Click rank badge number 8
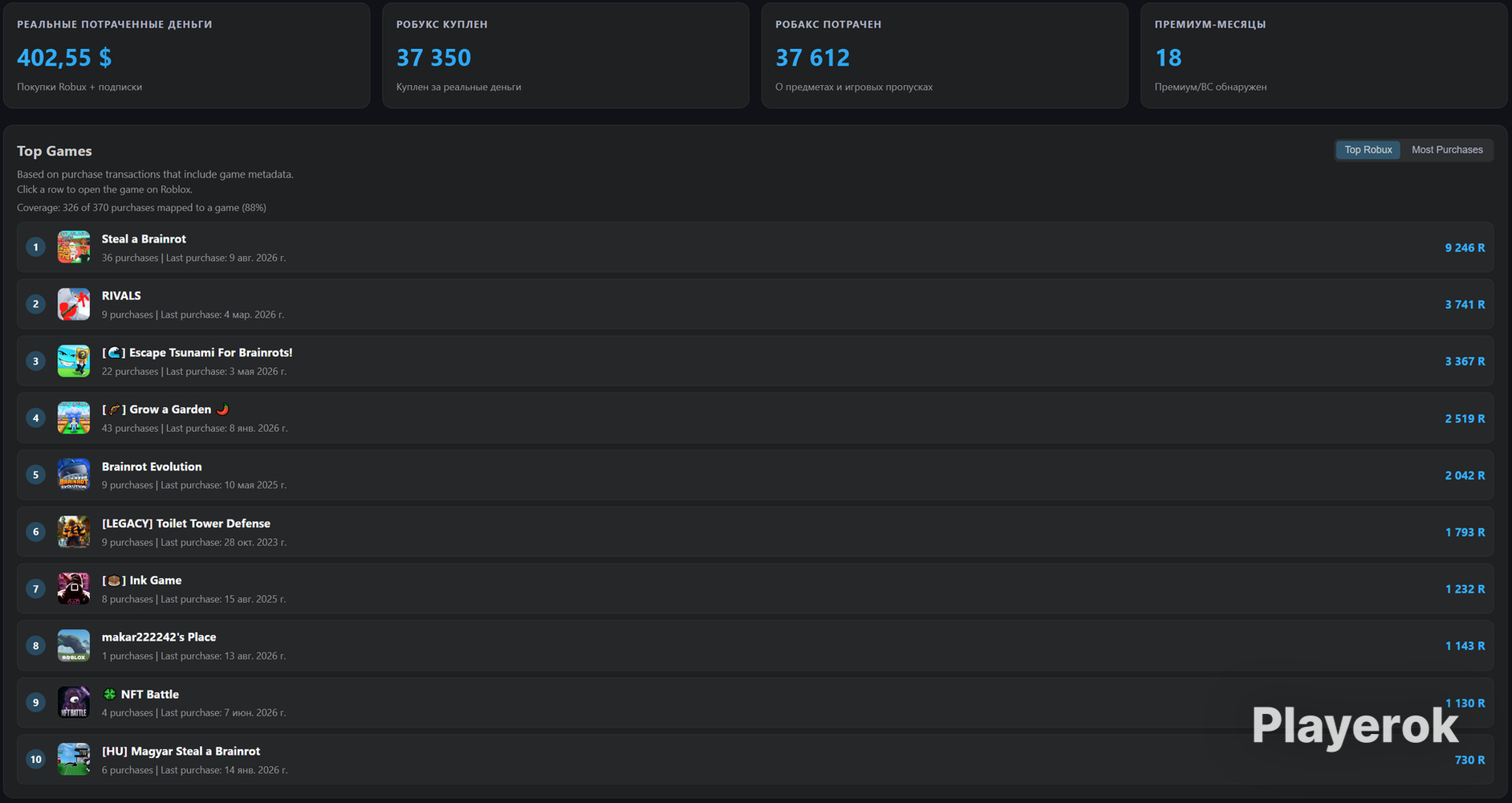The height and width of the screenshot is (803, 1512). click(x=35, y=646)
